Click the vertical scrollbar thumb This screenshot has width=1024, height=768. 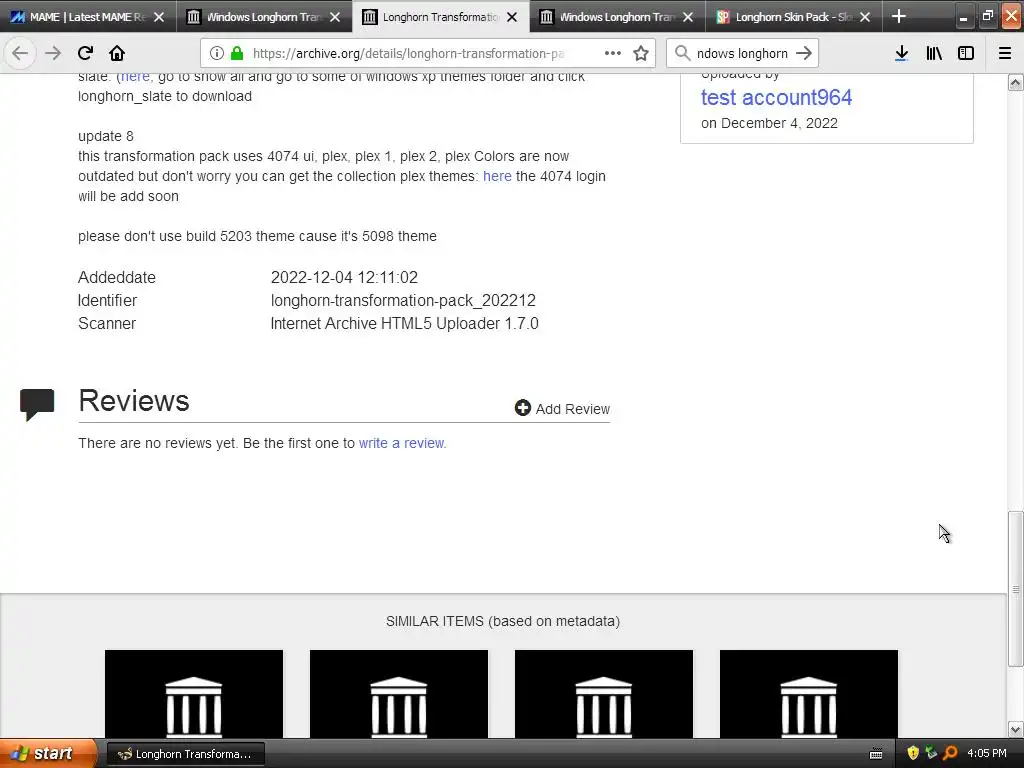click(x=1015, y=589)
